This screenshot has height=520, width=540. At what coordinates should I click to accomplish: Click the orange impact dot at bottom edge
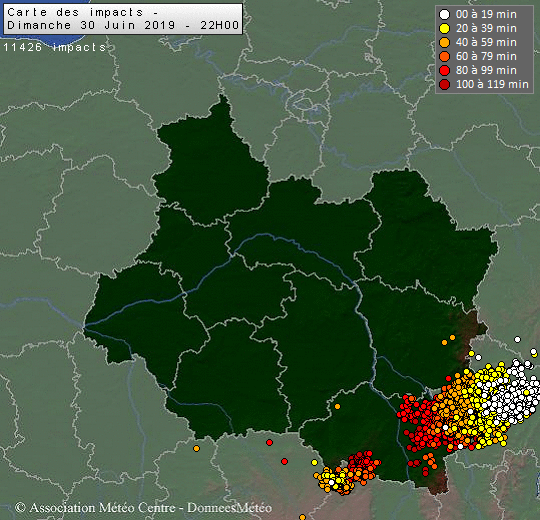pyautogui.click(x=302, y=517)
